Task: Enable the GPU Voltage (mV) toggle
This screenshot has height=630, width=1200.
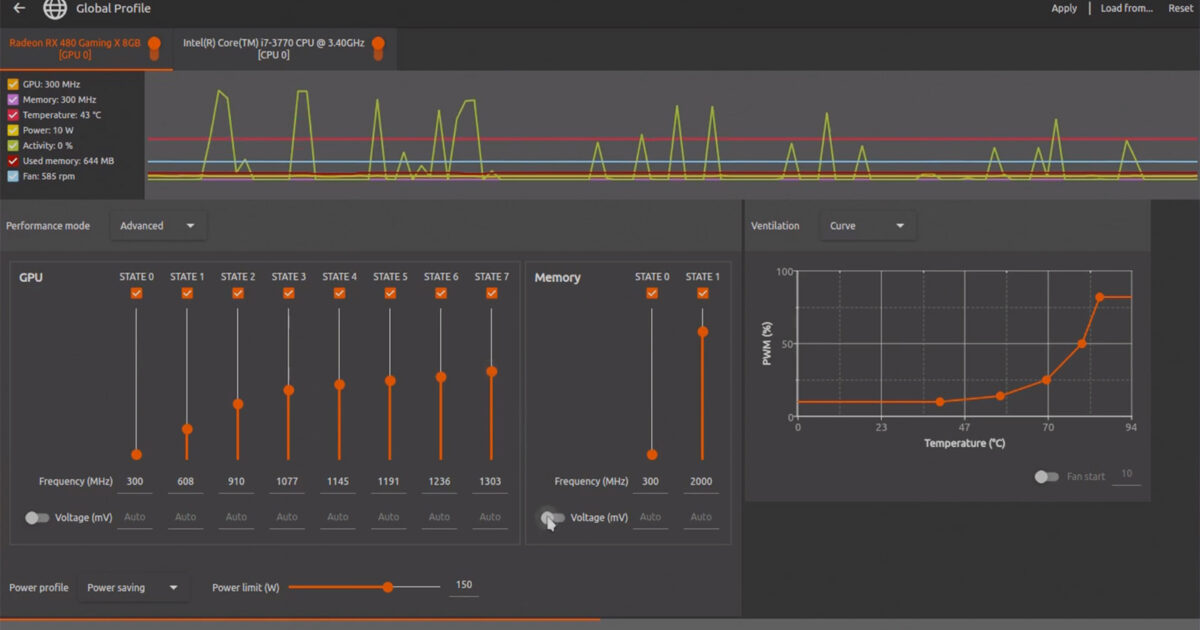Action: (x=37, y=518)
